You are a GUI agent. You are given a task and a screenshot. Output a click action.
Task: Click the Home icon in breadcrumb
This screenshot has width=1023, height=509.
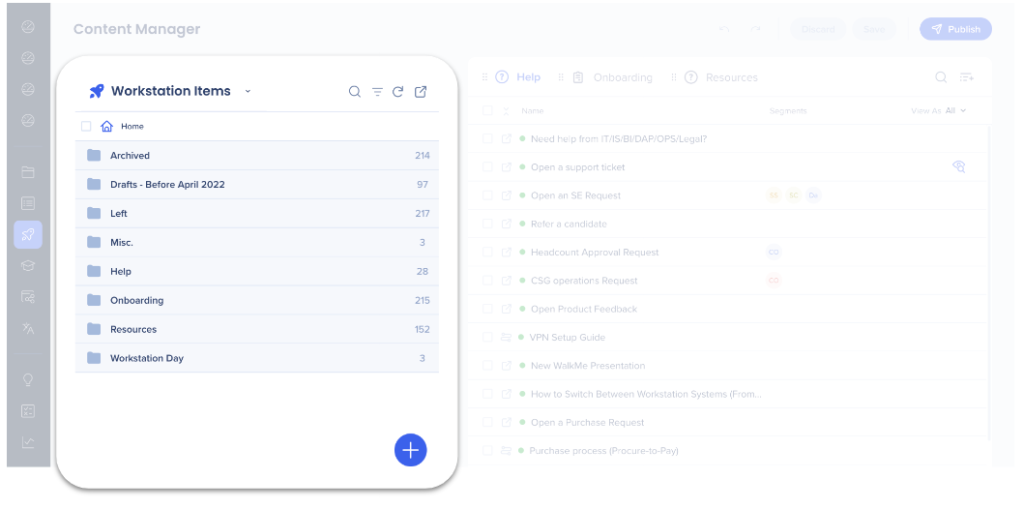coord(107,127)
